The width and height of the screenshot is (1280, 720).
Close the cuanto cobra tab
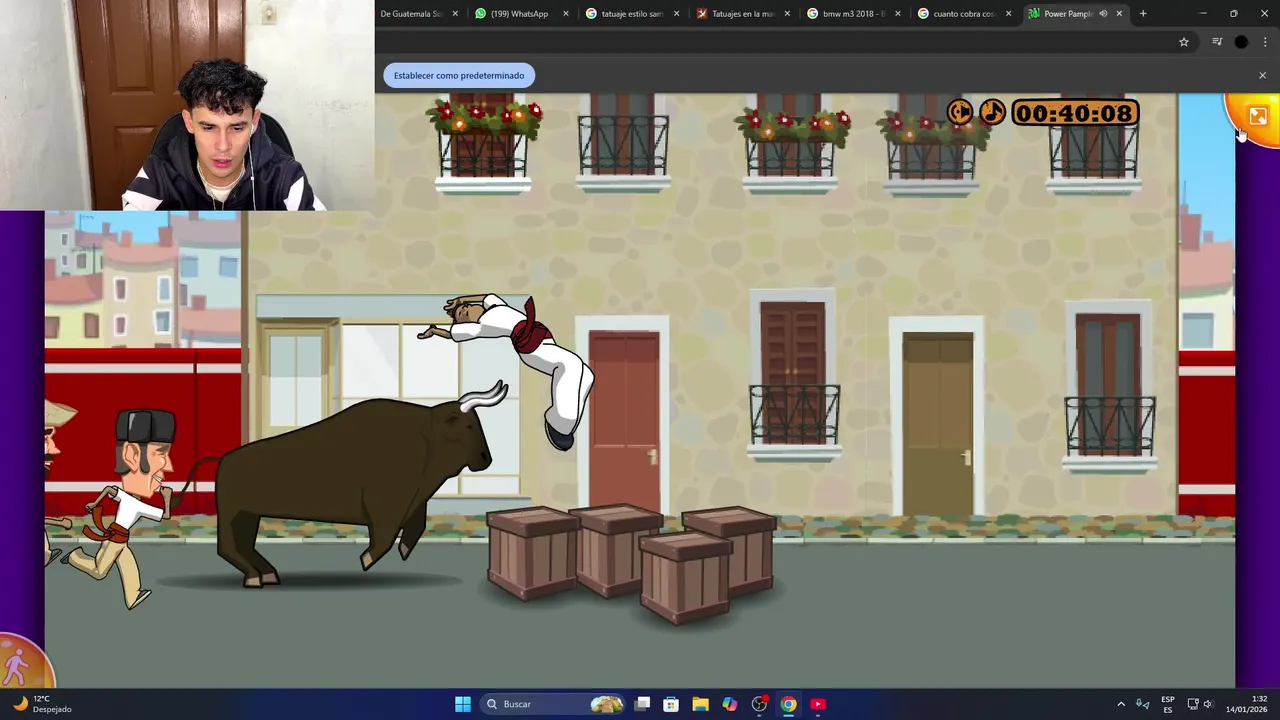click(x=1008, y=14)
